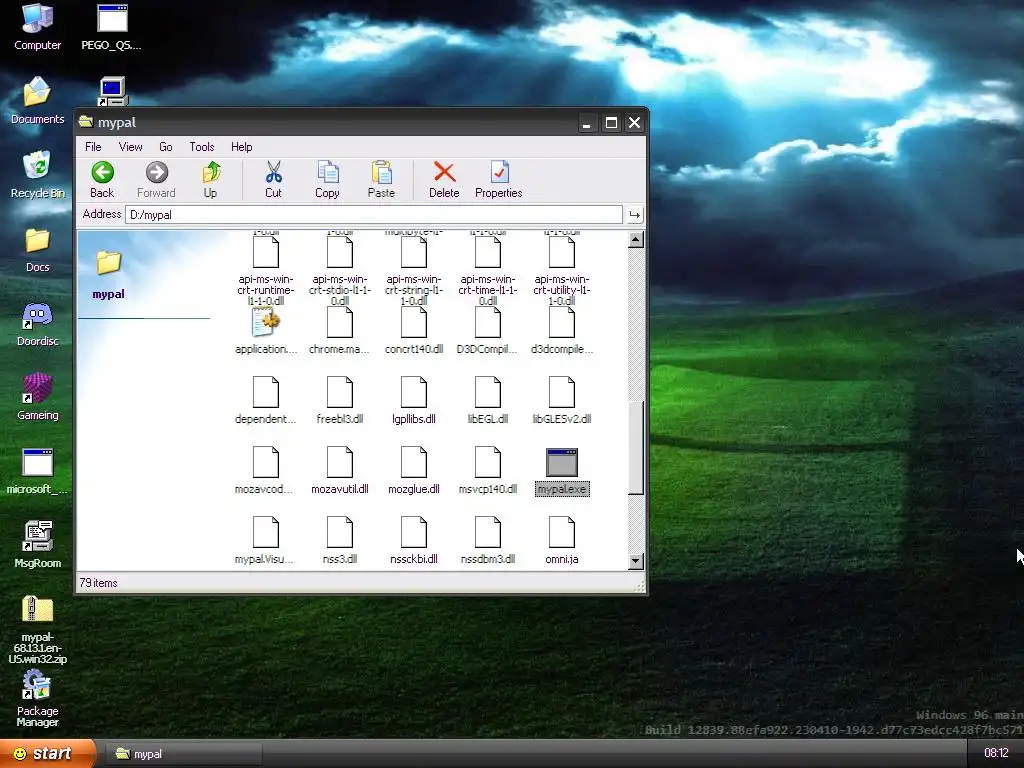
Task: Click the address bar Go arrow
Action: [x=634, y=215]
